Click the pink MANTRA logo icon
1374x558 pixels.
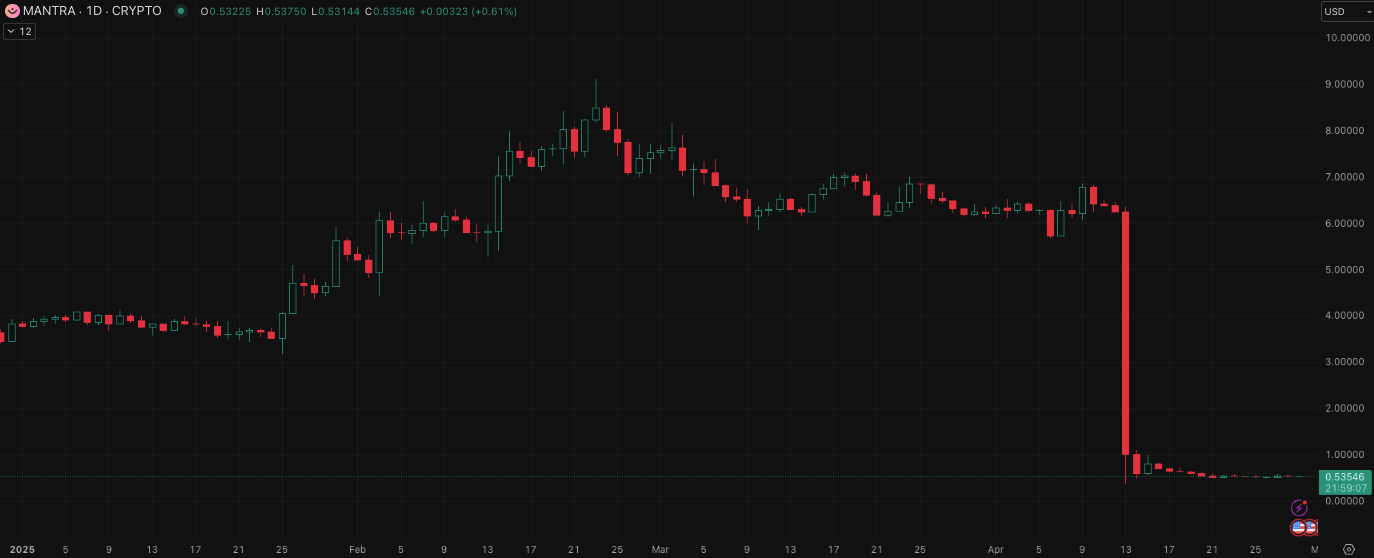click(12, 11)
